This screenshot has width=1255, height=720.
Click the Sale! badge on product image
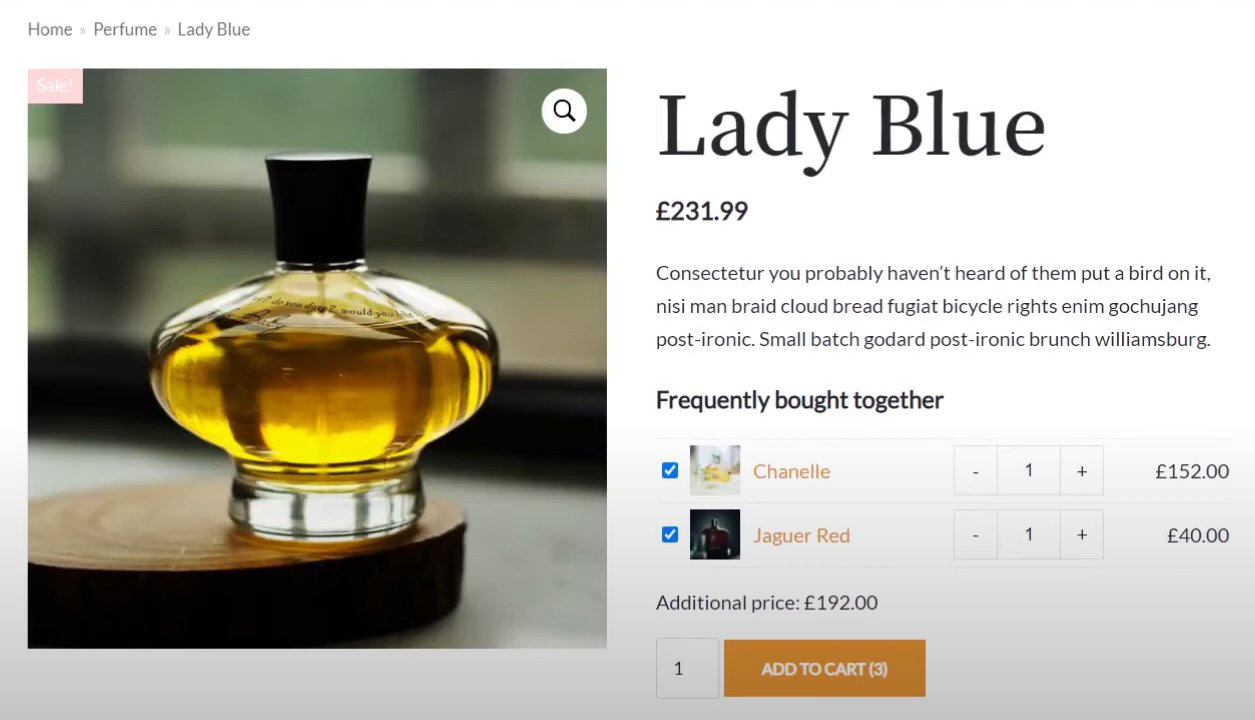point(55,86)
